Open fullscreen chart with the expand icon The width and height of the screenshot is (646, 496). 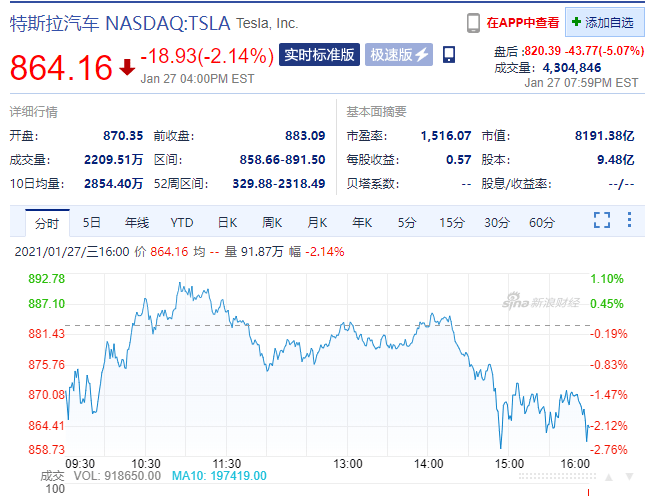pyautogui.click(x=601, y=220)
